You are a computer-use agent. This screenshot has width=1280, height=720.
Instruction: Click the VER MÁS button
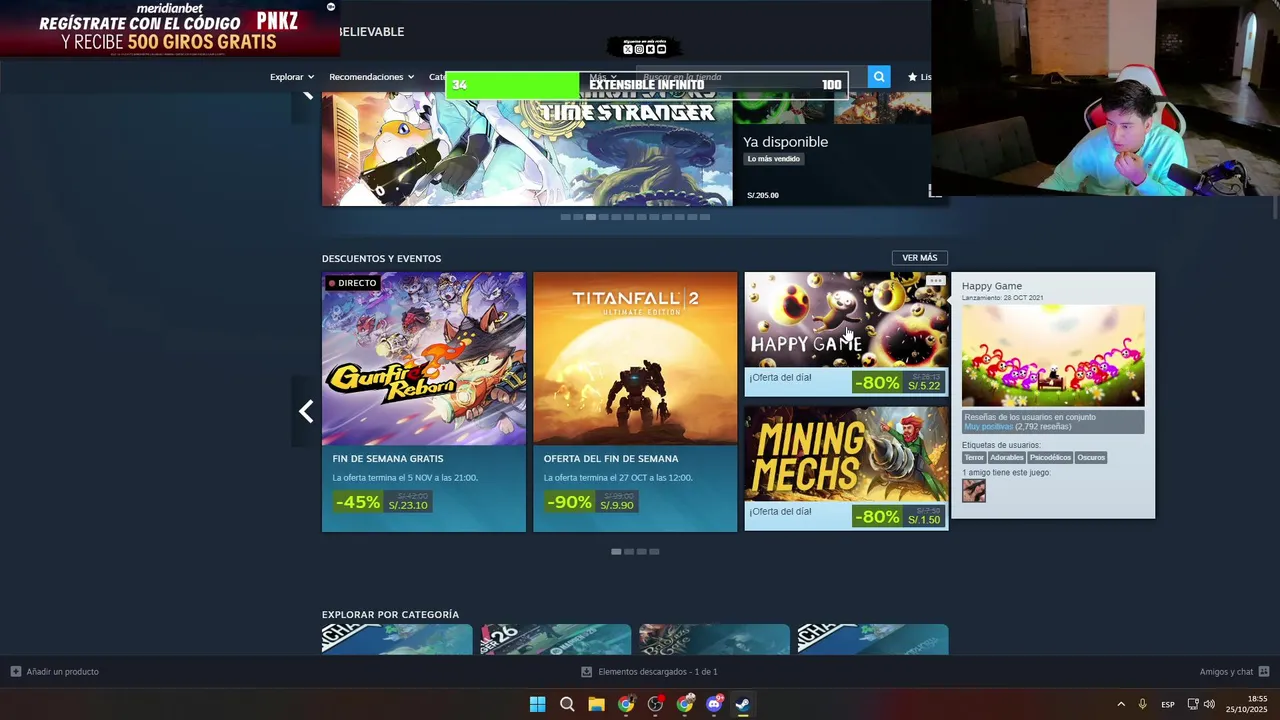click(920, 258)
